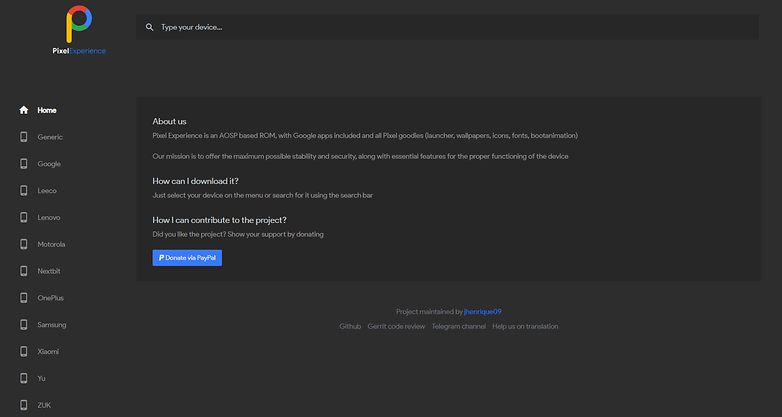Open the Motorola devices menu
Image resolution: width=782 pixels, height=417 pixels.
(51, 244)
